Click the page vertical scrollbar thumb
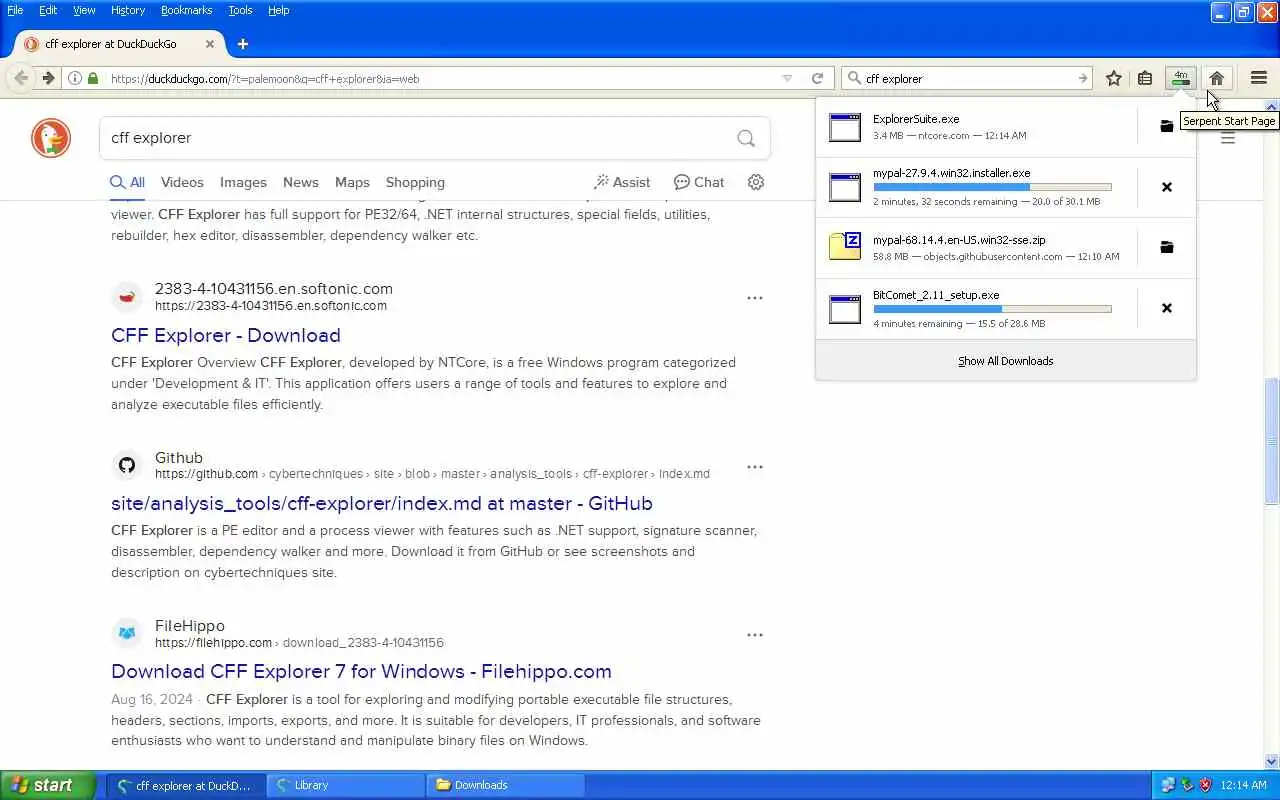The height and width of the screenshot is (800, 1280). coord(1272,441)
